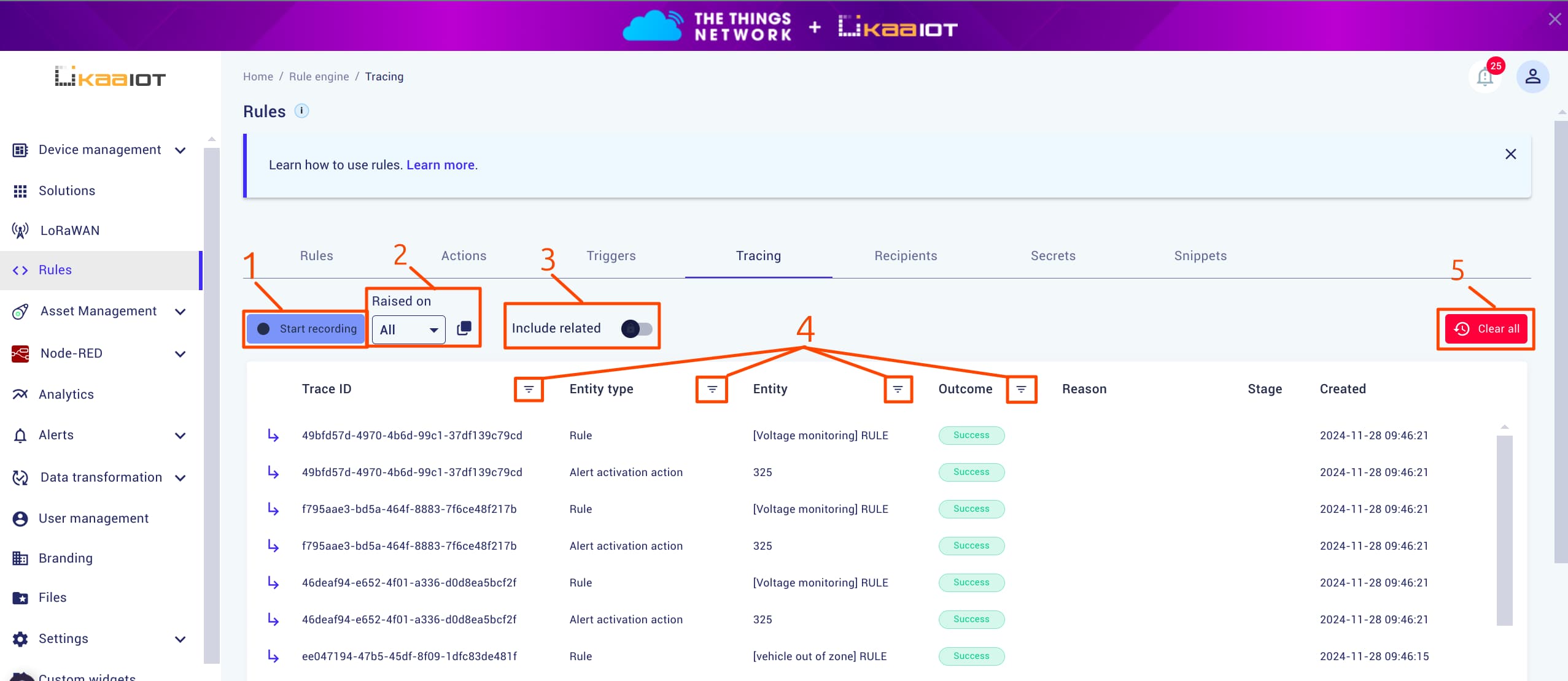Click the Files folder icon
Image resolution: width=1568 pixels, height=681 pixels.
click(x=20, y=598)
